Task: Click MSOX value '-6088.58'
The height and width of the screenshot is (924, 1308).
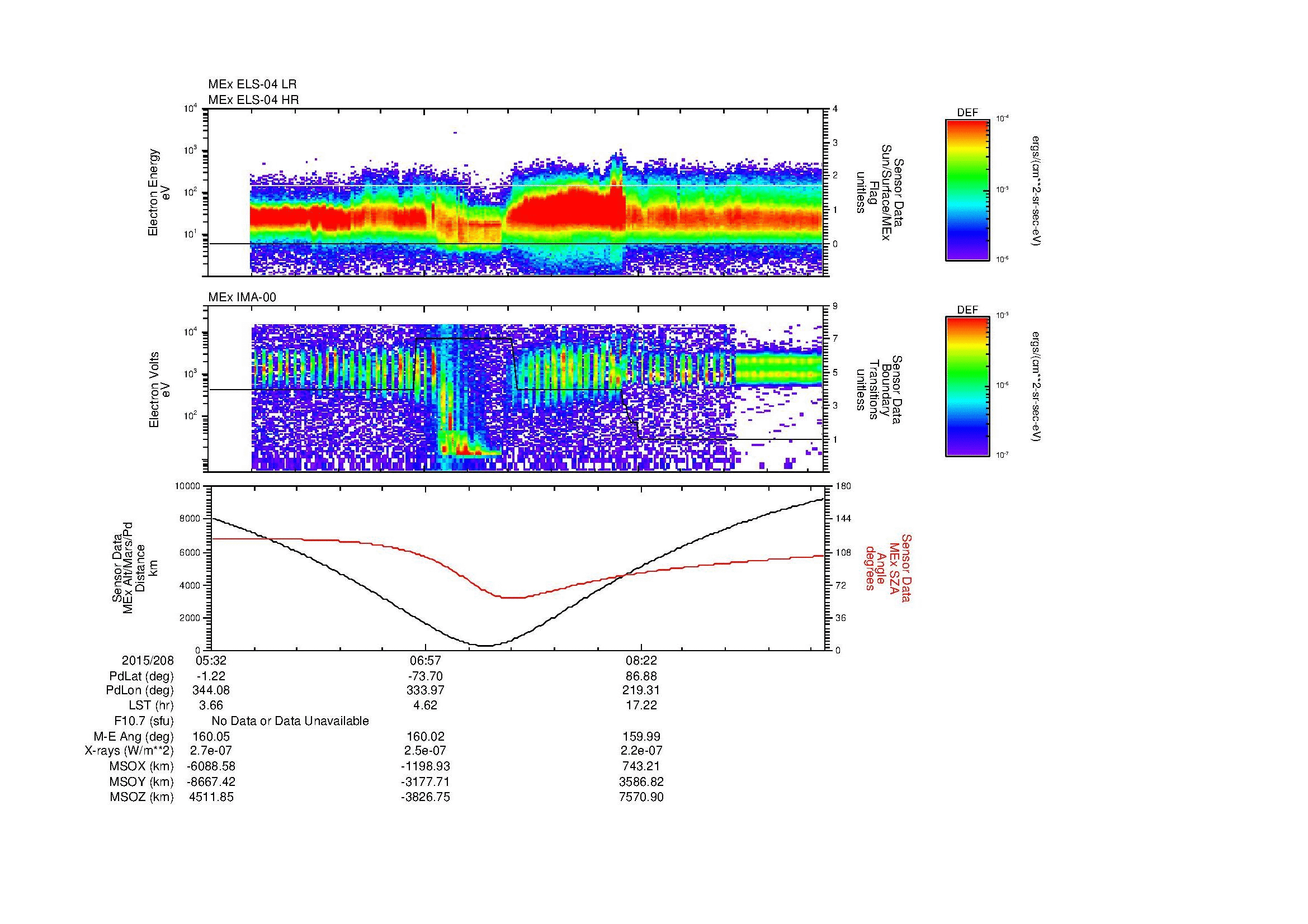Action: click(x=211, y=766)
